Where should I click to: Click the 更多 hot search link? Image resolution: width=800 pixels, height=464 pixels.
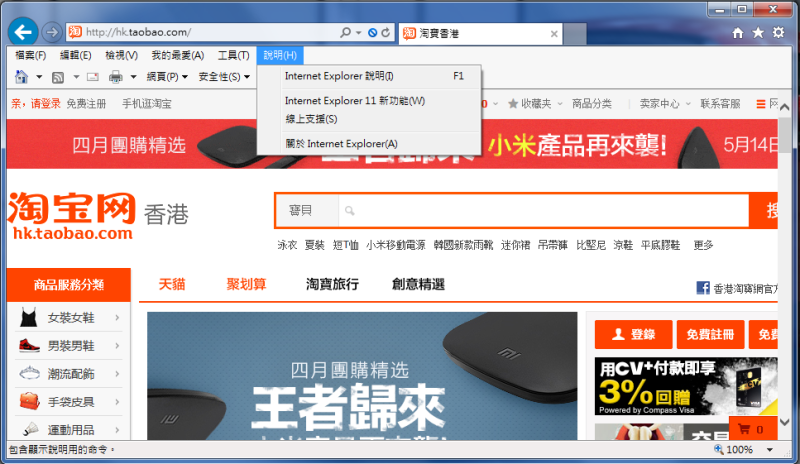(703, 246)
